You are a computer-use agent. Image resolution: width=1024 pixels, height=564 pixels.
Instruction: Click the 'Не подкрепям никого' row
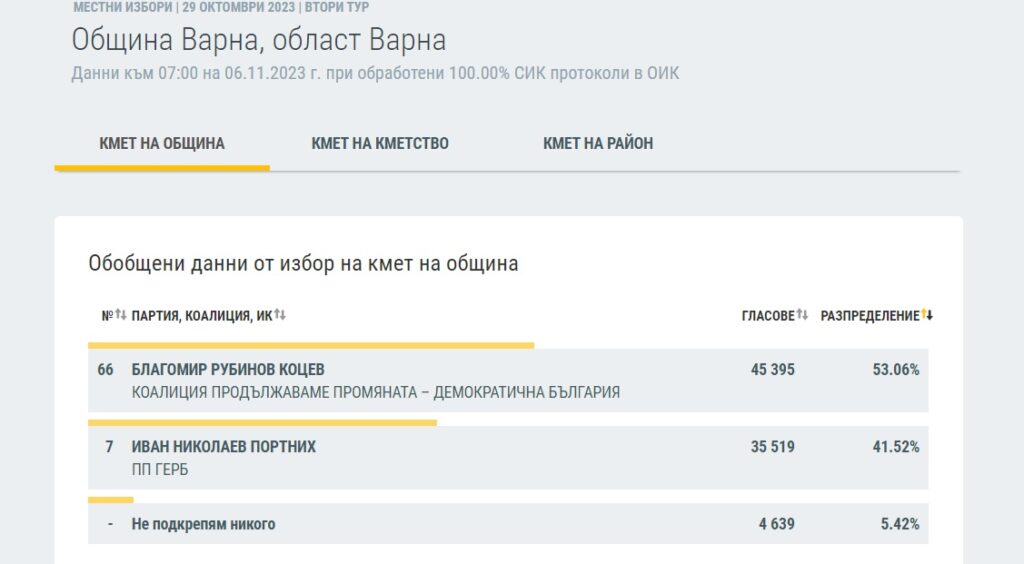click(508, 524)
